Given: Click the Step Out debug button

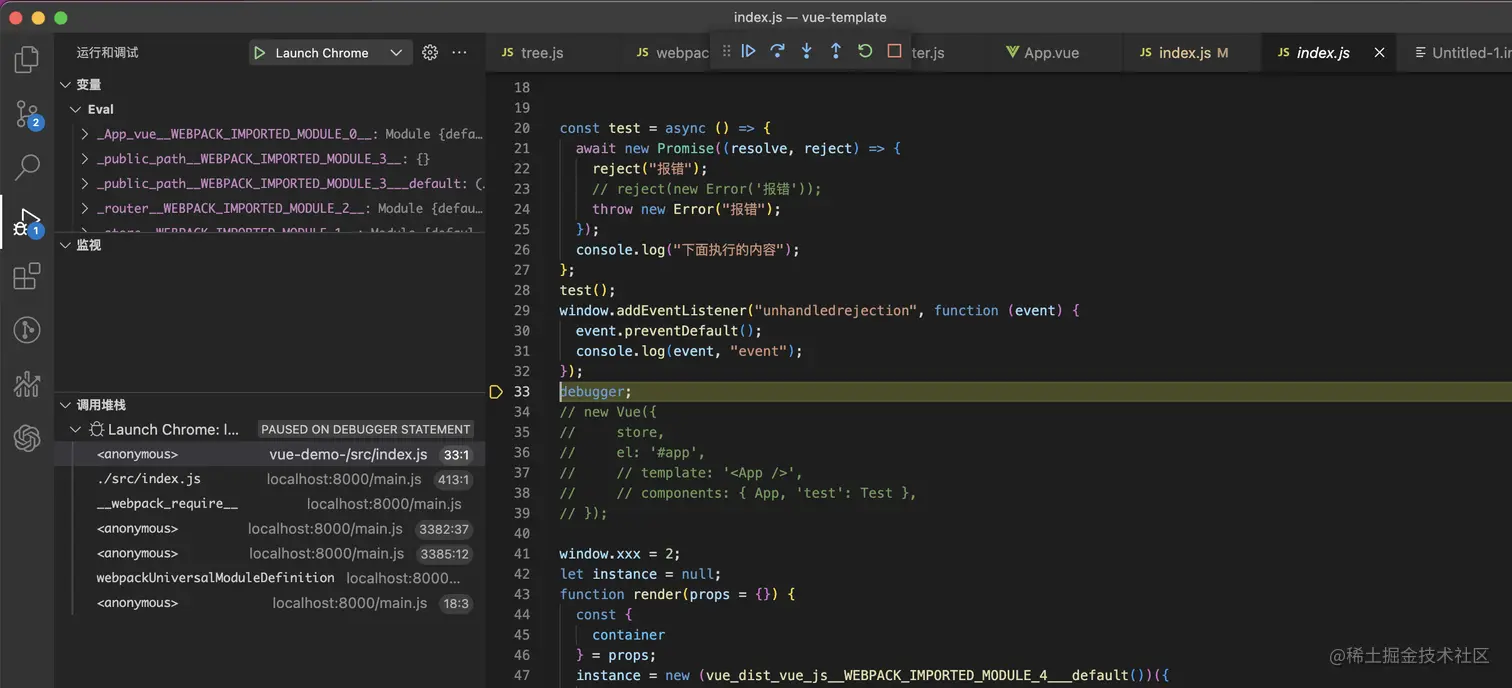Looking at the screenshot, I should pos(836,51).
